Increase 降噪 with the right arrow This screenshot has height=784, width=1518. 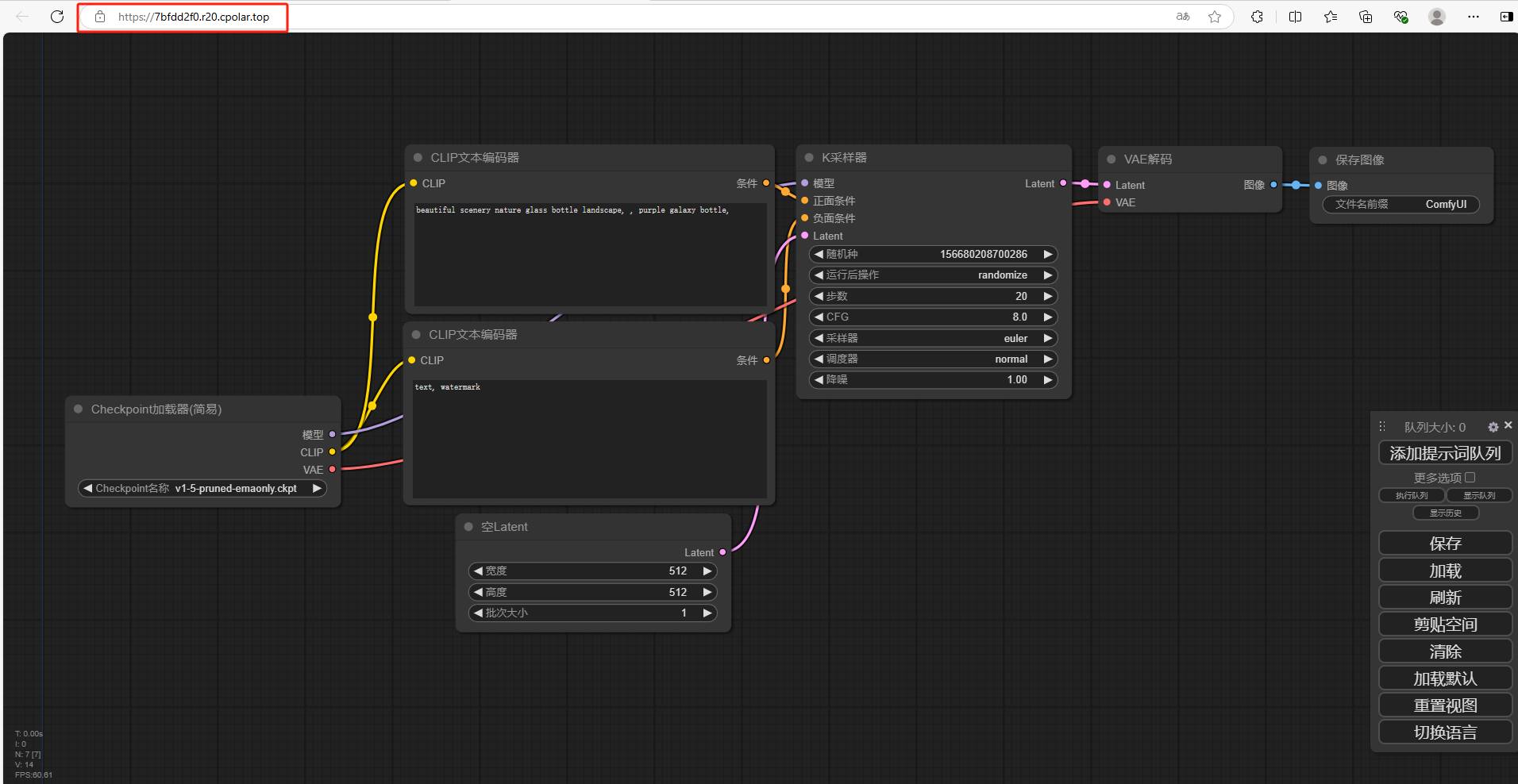pos(1048,380)
